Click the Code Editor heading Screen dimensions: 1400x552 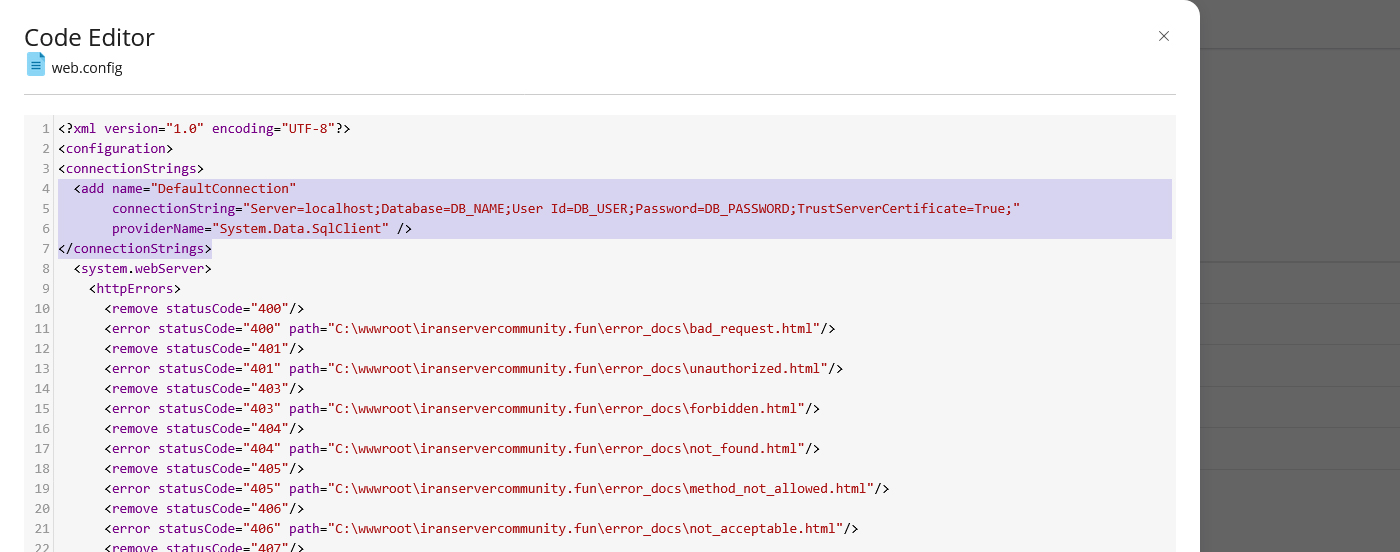pyautogui.click(x=89, y=38)
